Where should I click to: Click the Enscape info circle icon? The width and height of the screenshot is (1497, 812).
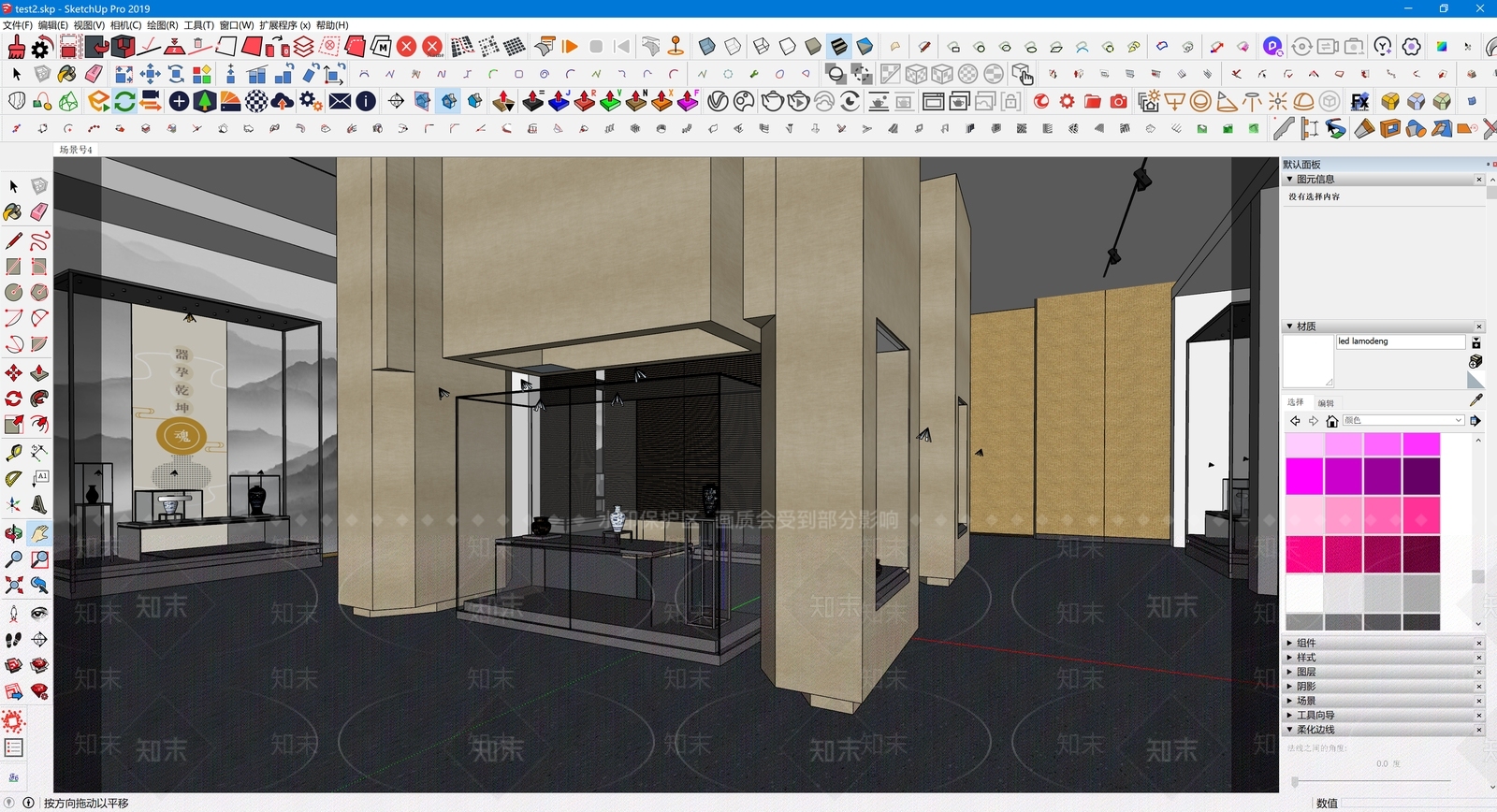[366, 101]
